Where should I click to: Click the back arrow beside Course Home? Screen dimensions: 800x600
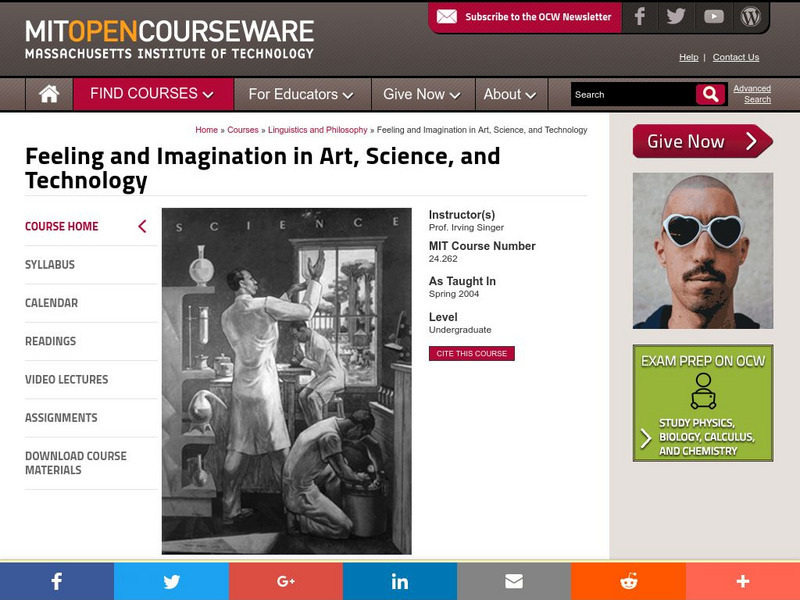point(142,227)
